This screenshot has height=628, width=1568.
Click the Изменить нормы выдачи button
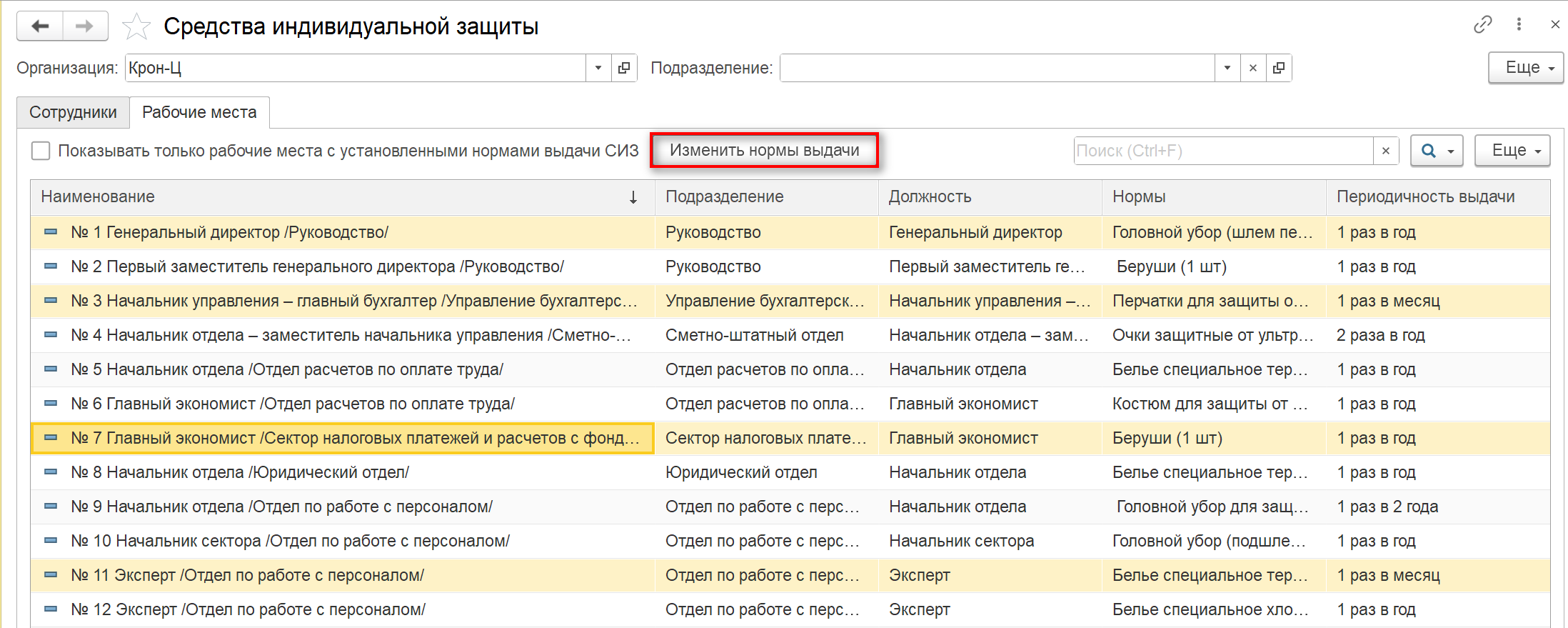tap(764, 151)
